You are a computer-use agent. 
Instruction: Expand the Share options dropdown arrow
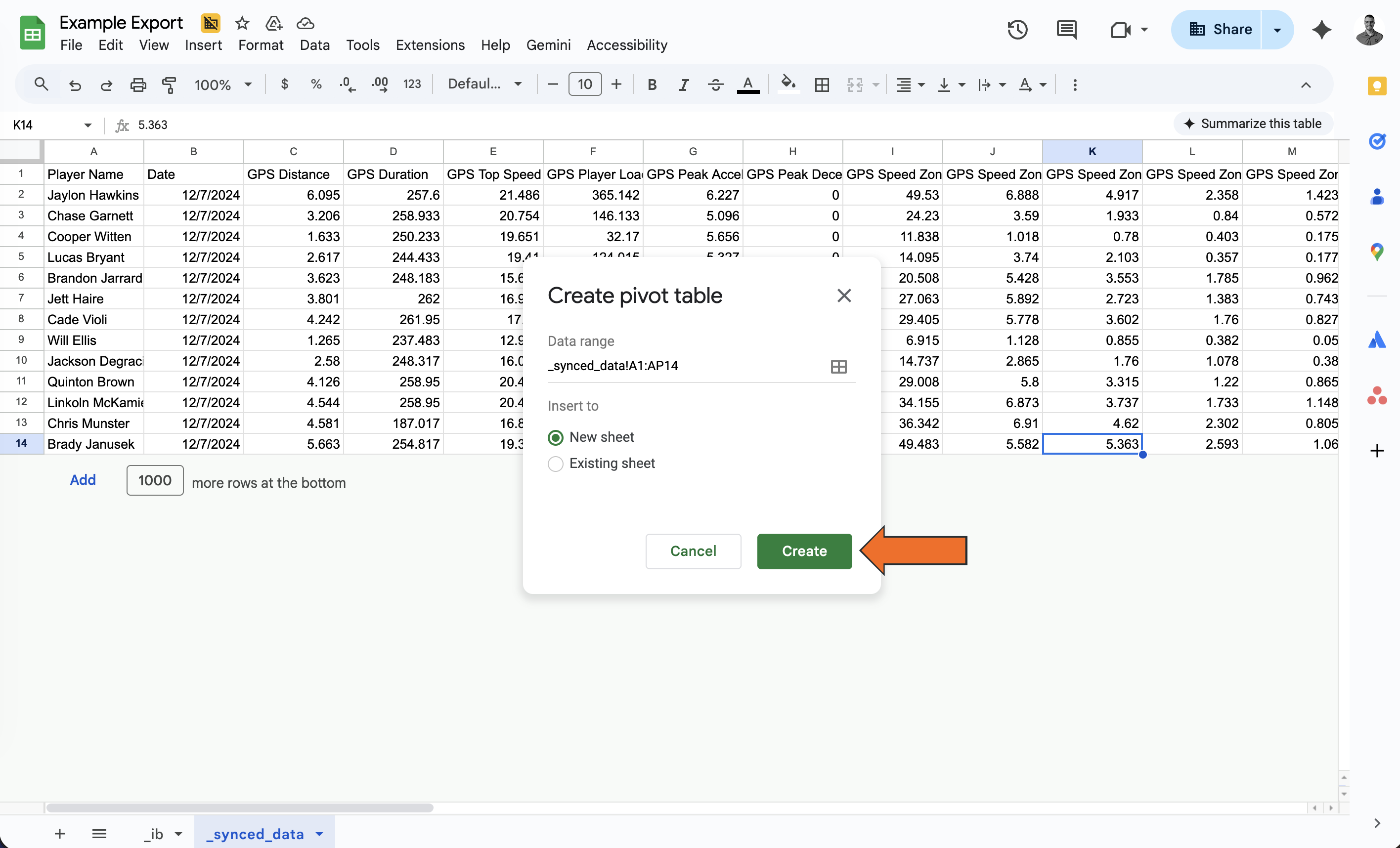point(1277,30)
